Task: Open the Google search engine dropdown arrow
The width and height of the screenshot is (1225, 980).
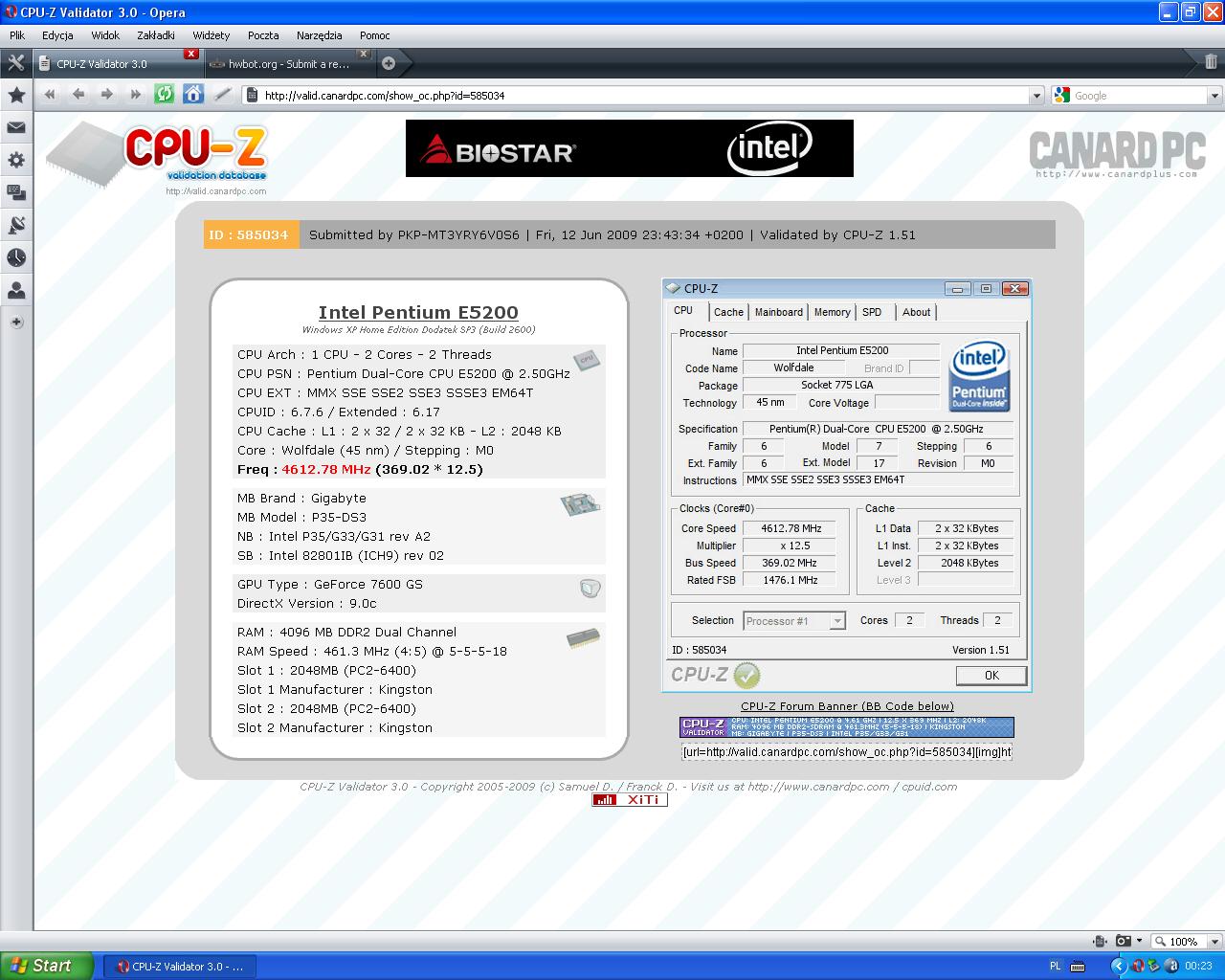Action: coord(1214,96)
